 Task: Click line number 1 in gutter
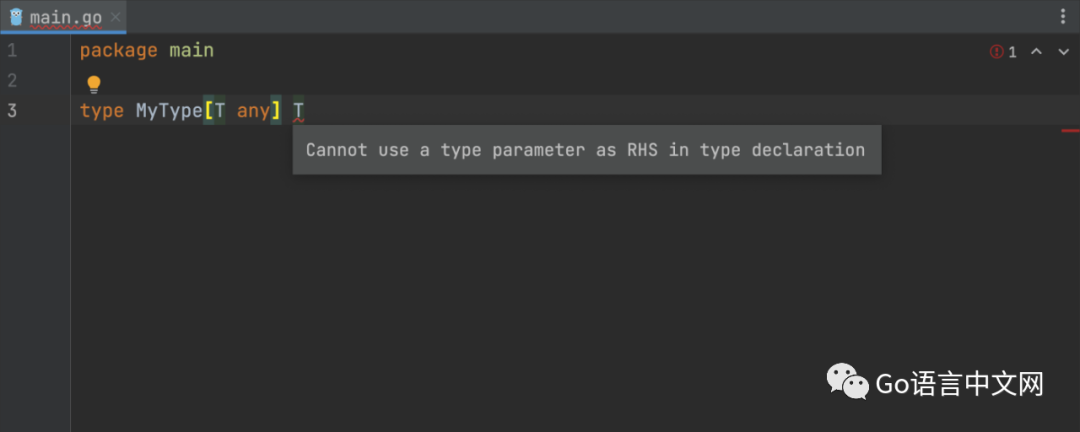click(12, 50)
